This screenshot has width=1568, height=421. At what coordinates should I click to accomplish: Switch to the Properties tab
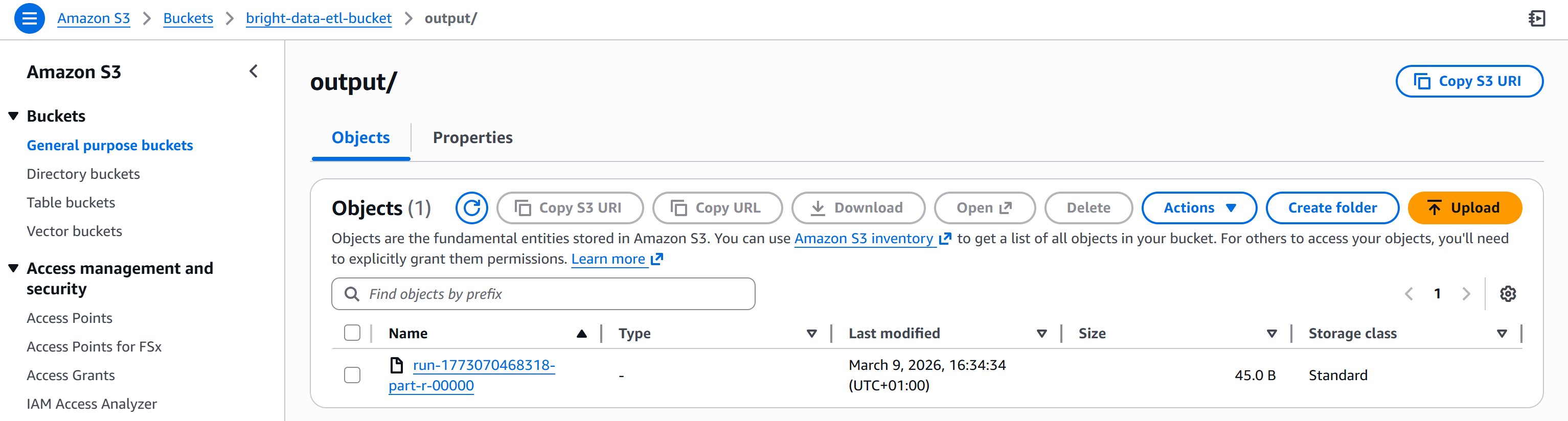pos(472,138)
